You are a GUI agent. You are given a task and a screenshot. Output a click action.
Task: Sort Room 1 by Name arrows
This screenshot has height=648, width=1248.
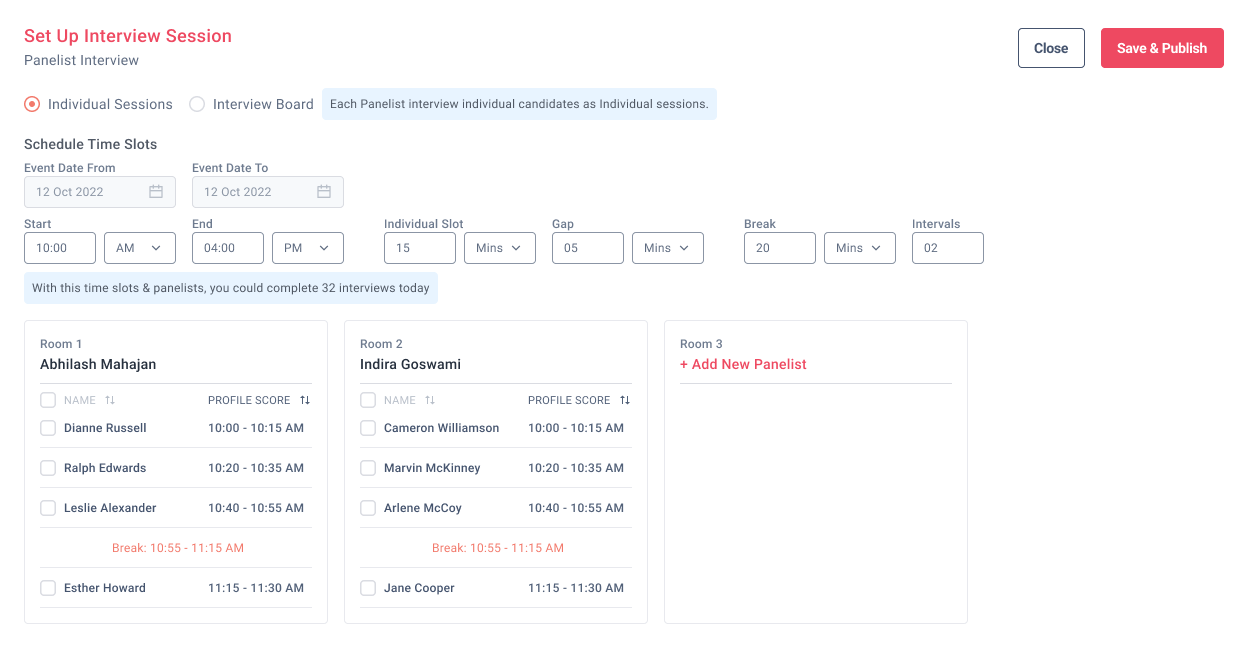click(110, 400)
